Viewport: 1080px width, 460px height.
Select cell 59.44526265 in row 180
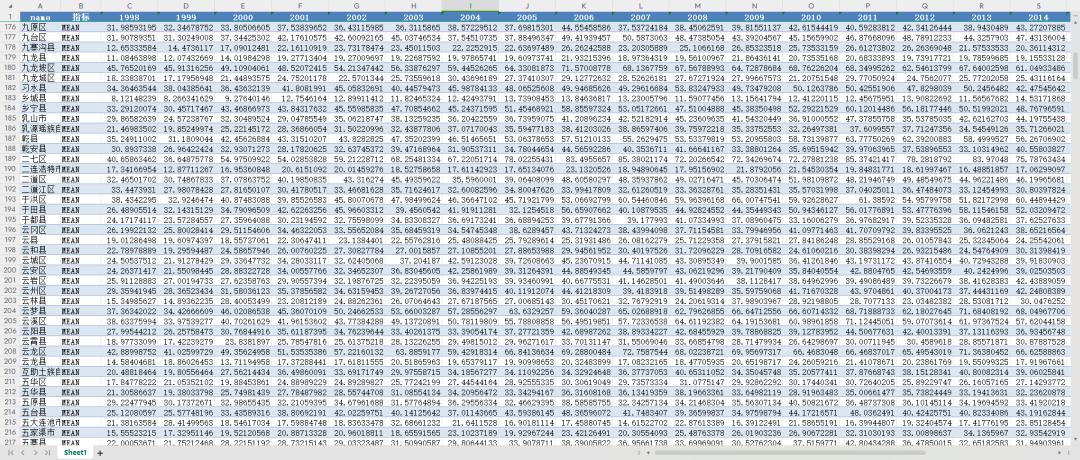click(470, 67)
